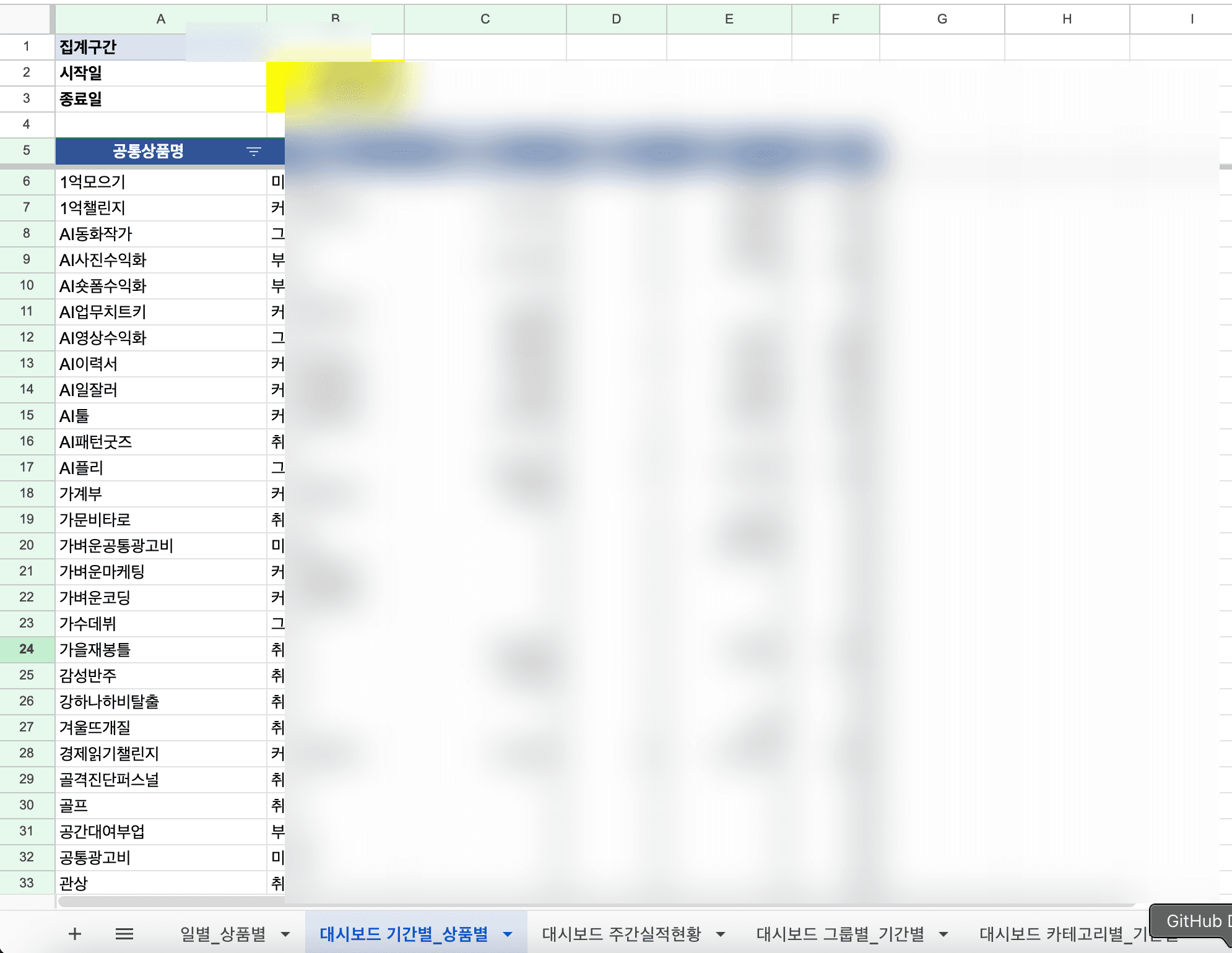The width and height of the screenshot is (1232, 953).
Task: Select column A header
Action: [x=161, y=19]
